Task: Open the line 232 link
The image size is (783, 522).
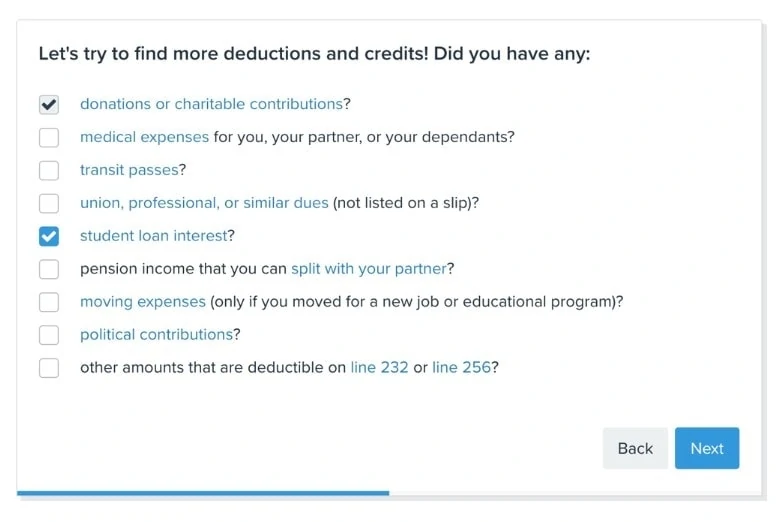Action: [x=379, y=368]
